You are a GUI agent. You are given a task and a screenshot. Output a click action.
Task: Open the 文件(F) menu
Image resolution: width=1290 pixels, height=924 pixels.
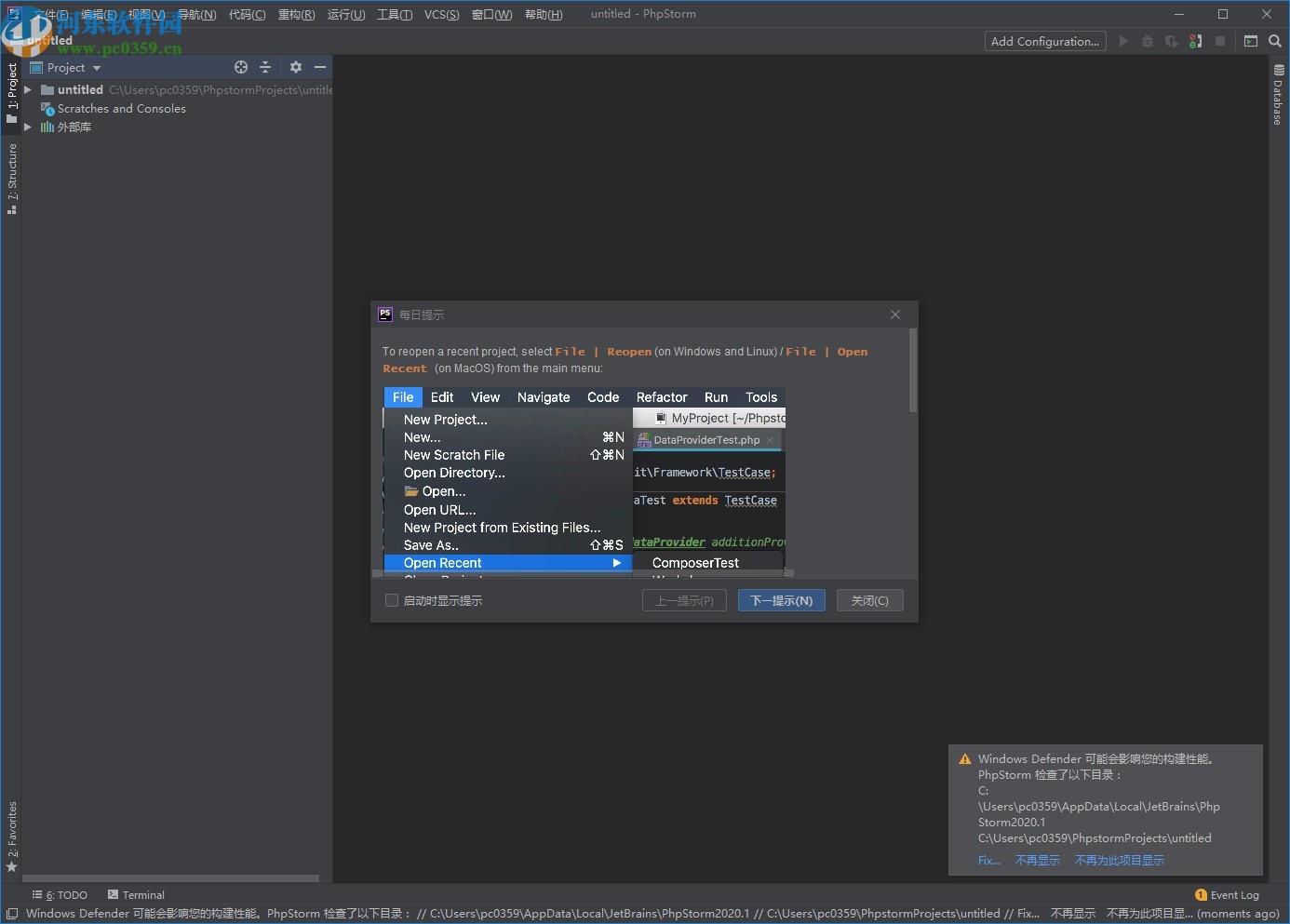coord(49,14)
